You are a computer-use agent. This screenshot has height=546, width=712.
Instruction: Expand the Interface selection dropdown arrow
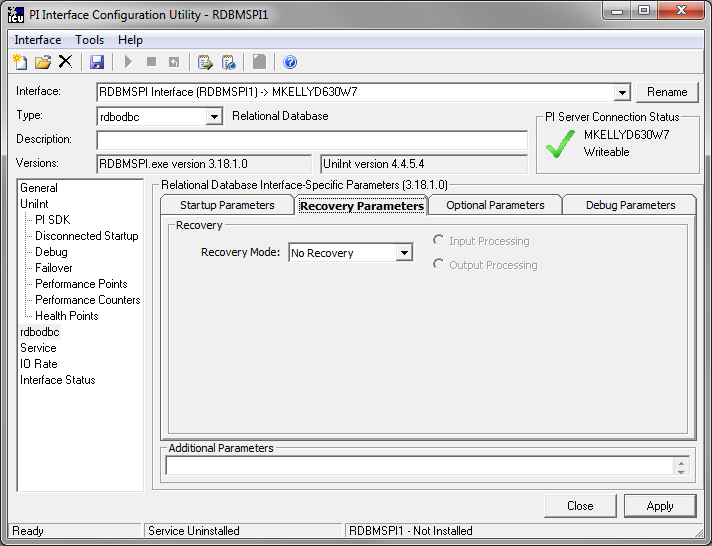point(622,92)
